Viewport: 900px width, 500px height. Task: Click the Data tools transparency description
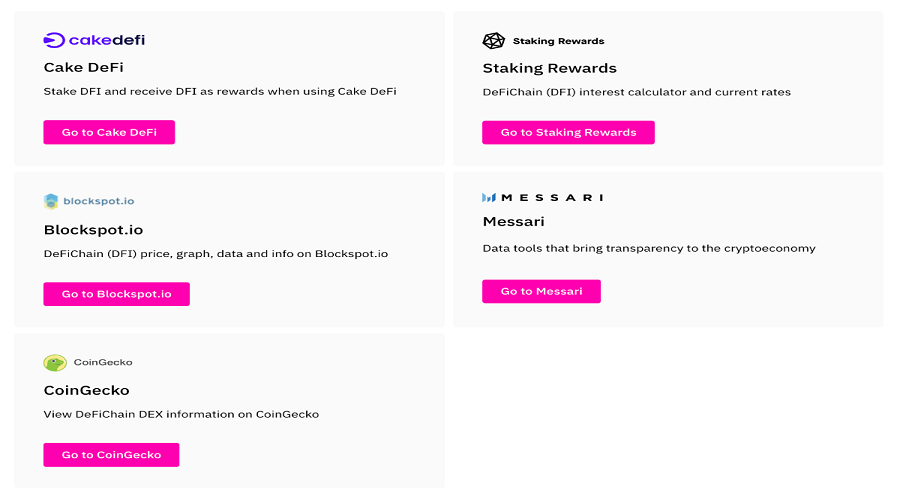pyautogui.click(x=649, y=249)
